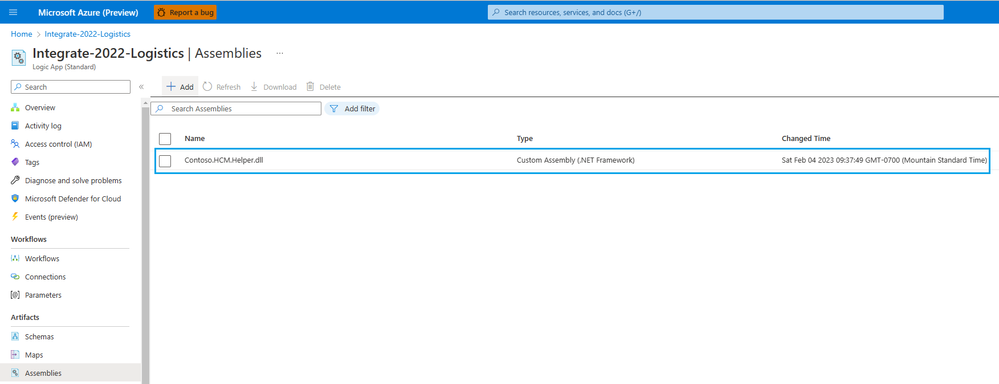
Task: Open Overview icon in sidebar
Action: click(x=15, y=108)
